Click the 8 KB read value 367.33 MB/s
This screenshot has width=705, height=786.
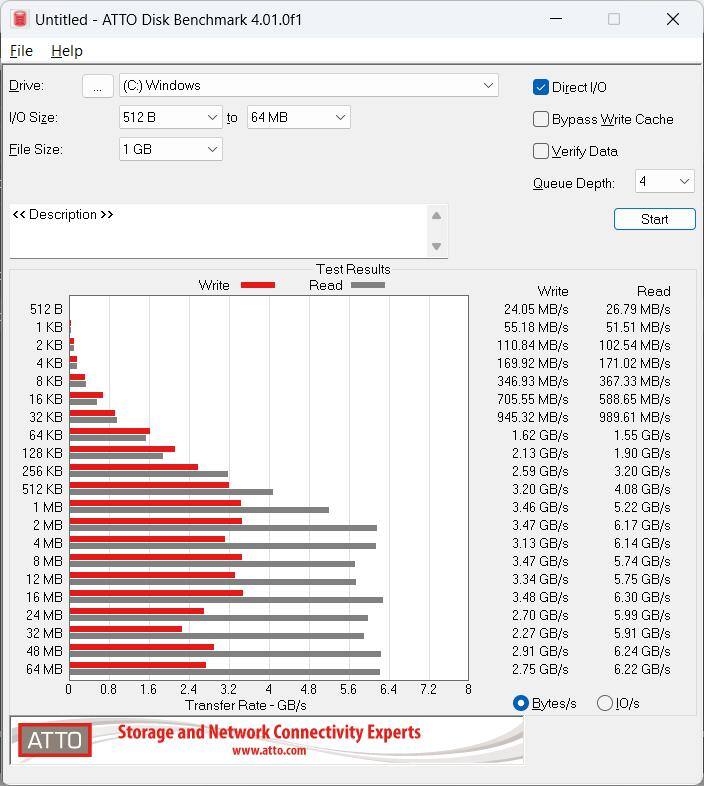point(634,381)
